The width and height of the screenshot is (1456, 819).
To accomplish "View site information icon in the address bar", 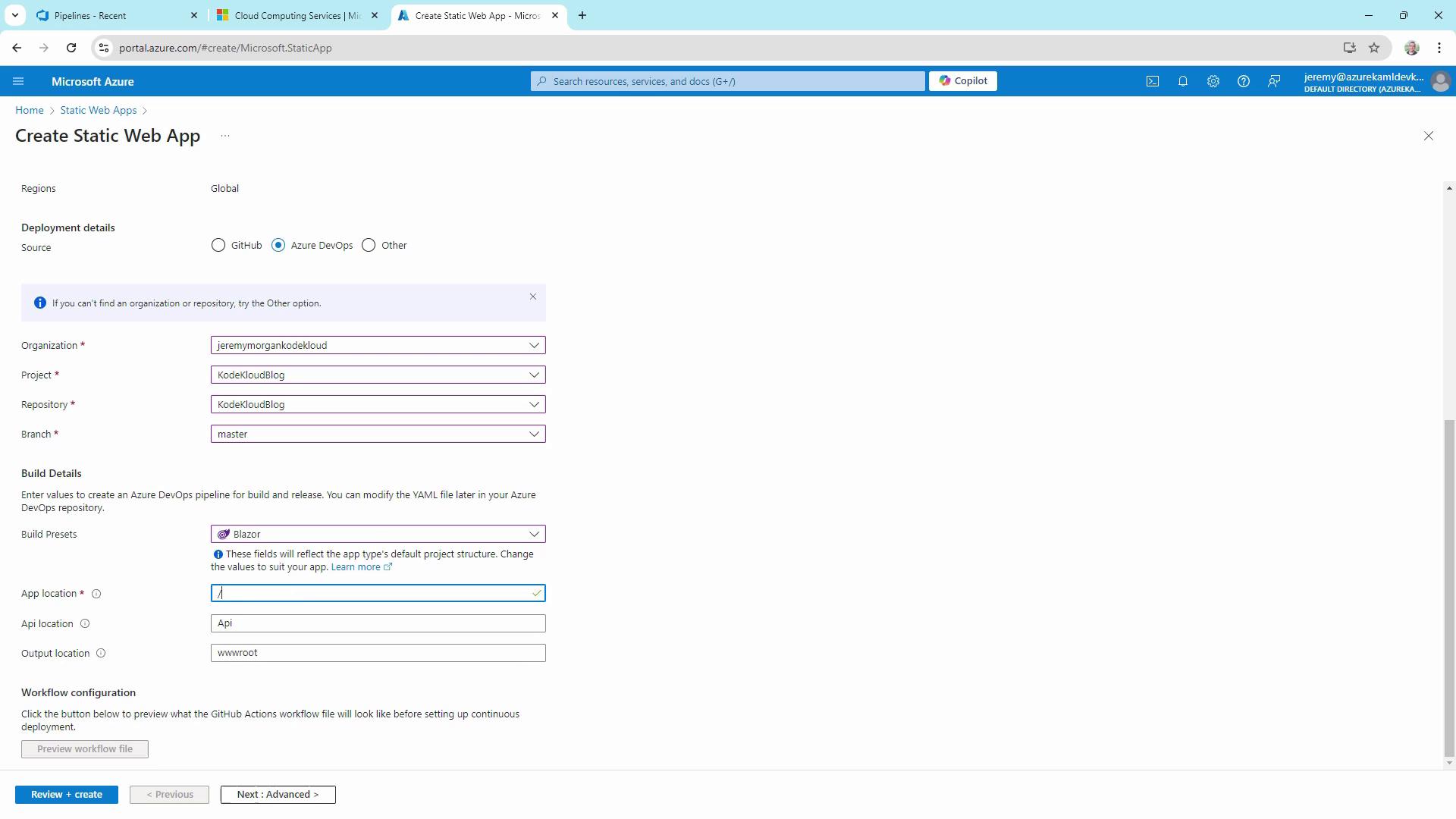I will tap(104, 48).
